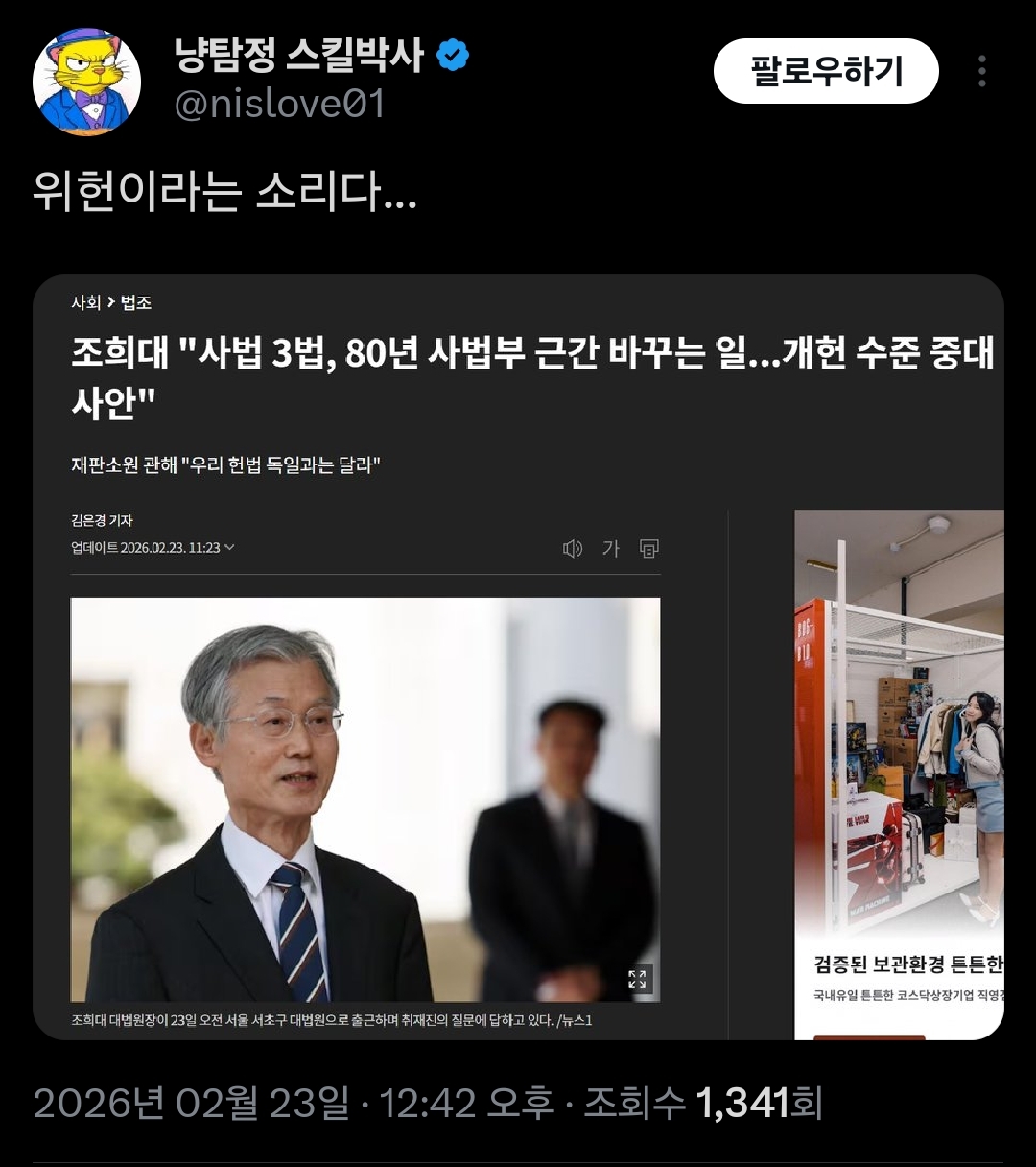This screenshot has width=1036, height=1167.
Task: Open the 조희대 article headline
Action: click(x=533, y=377)
